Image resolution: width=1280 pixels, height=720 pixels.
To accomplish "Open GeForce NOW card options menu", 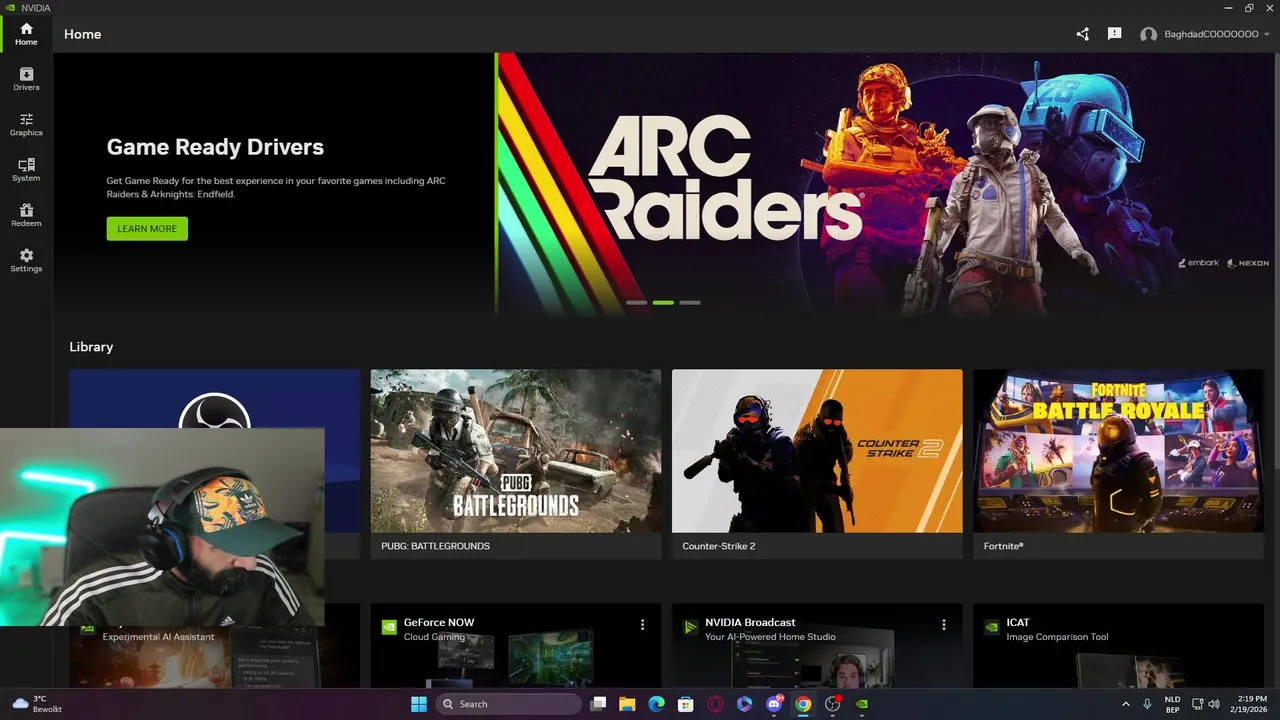I will [x=642, y=624].
